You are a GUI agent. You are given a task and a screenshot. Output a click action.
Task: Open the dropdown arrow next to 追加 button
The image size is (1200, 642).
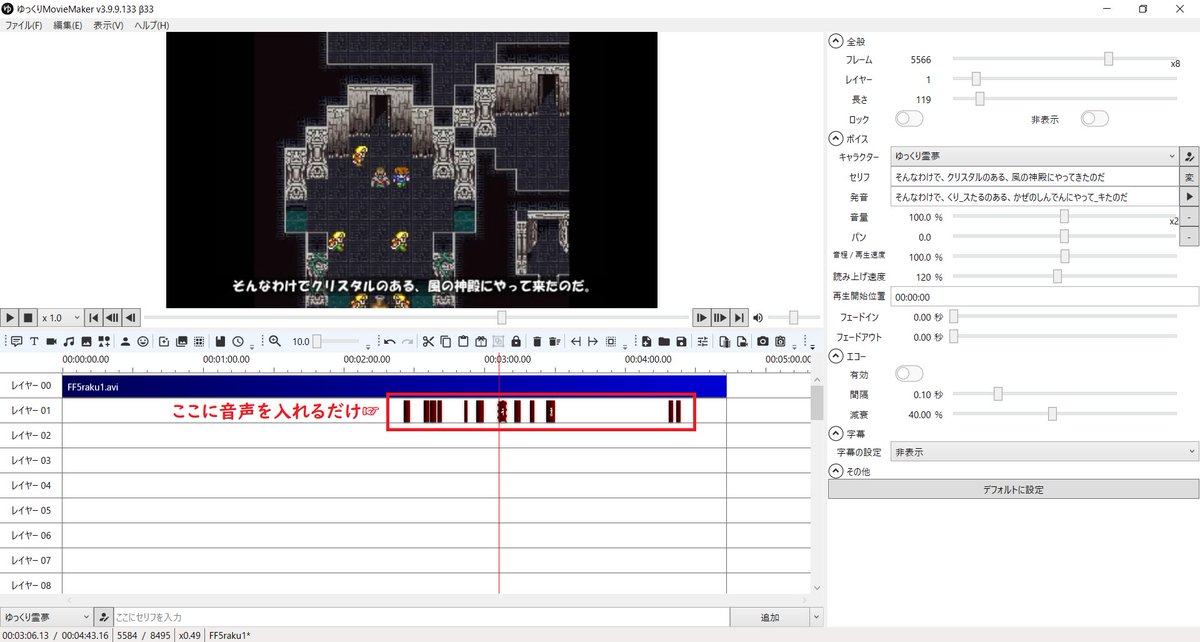(x=815, y=617)
